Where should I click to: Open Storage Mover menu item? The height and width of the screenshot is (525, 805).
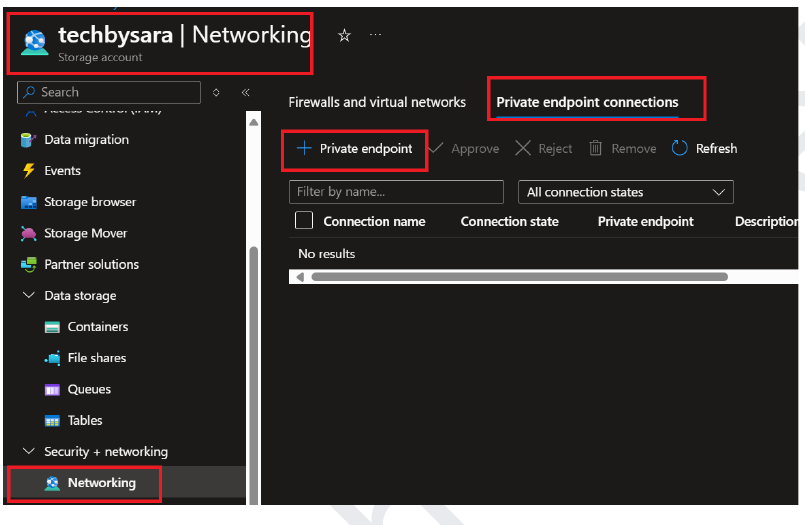(x=86, y=234)
